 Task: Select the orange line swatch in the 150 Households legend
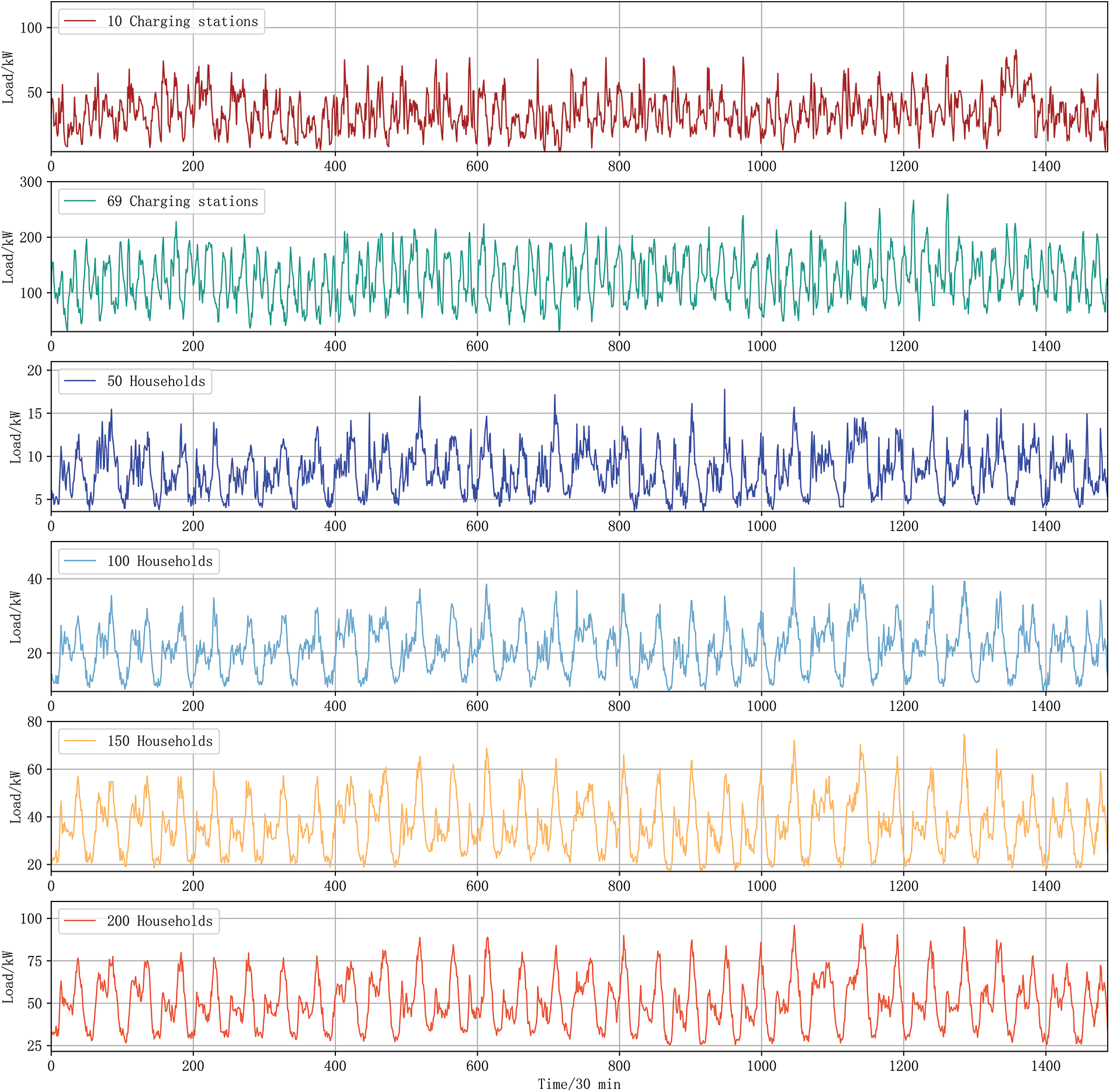coord(80,741)
